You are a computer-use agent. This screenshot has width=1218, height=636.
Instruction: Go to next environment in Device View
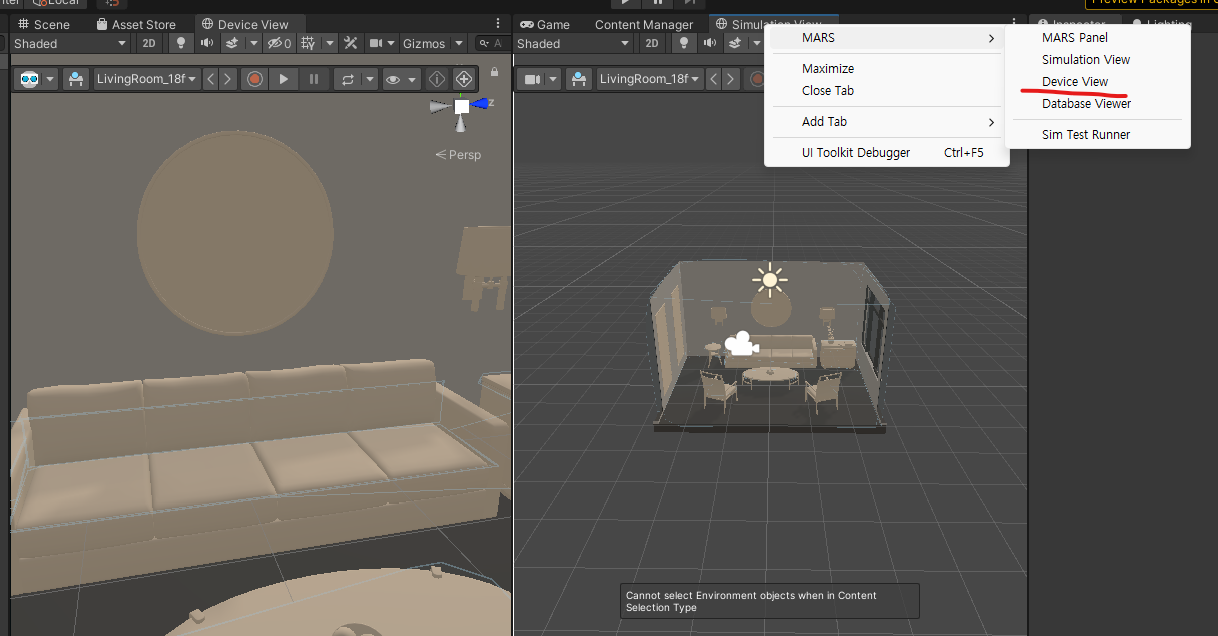pos(228,79)
